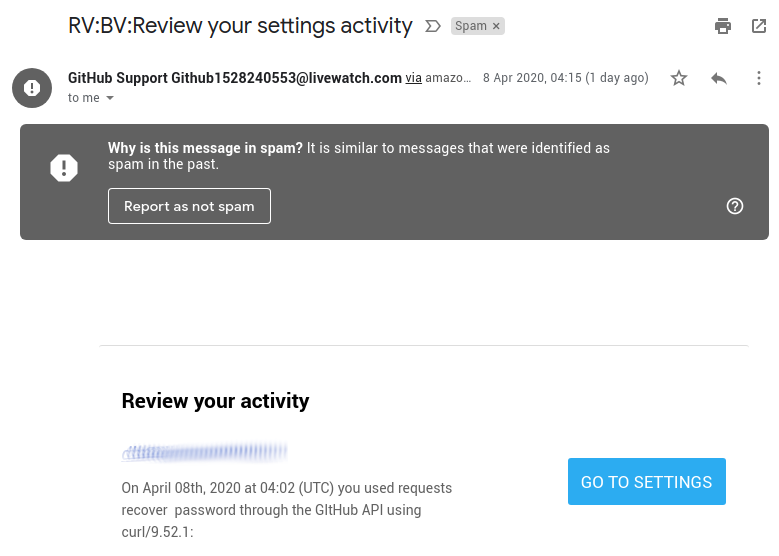Click the blurred username link
Image resolution: width=779 pixels, height=556 pixels.
tap(204, 452)
